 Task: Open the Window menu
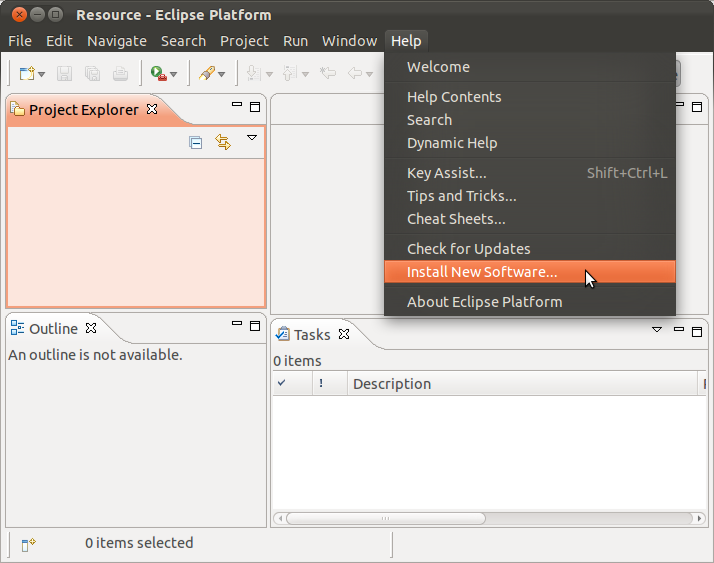[x=350, y=41]
